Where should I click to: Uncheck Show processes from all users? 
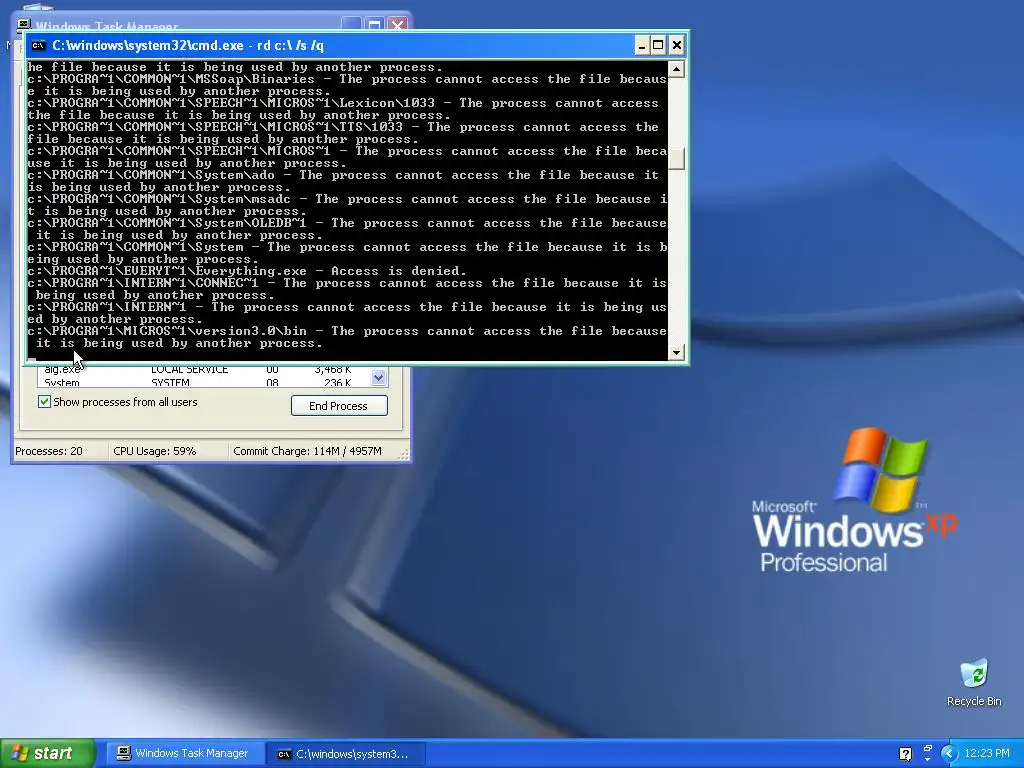pos(44,402)
